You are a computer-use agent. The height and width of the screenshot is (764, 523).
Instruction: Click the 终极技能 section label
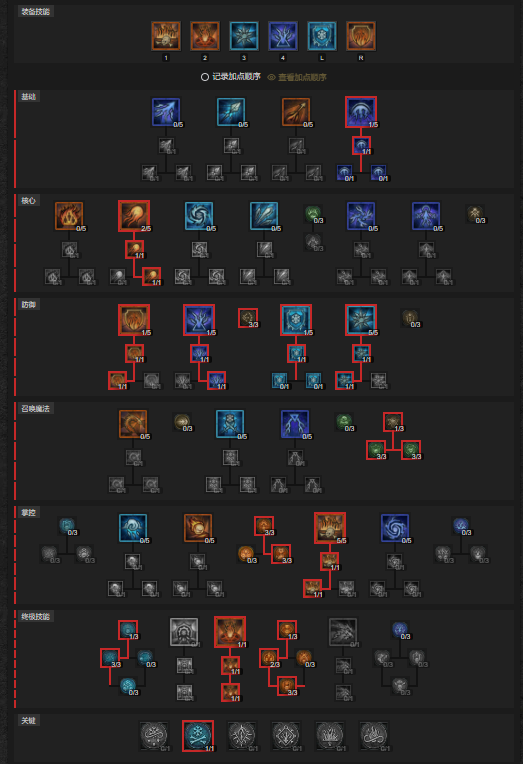coord(36,616)
